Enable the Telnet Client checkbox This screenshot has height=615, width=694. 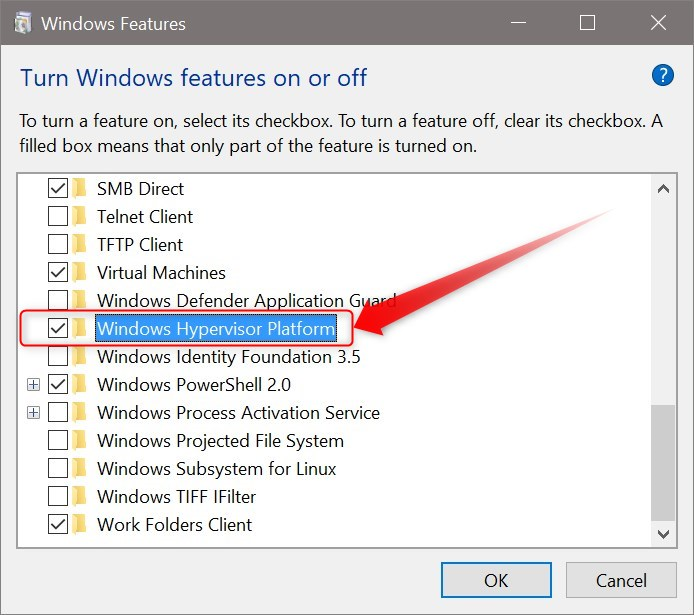point(58,216)
